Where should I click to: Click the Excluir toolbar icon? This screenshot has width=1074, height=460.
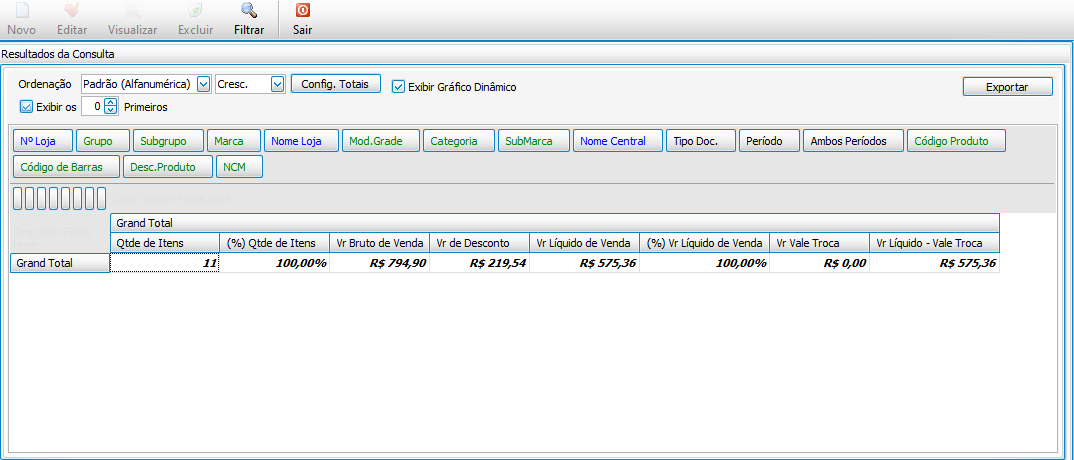click(196, 11)
